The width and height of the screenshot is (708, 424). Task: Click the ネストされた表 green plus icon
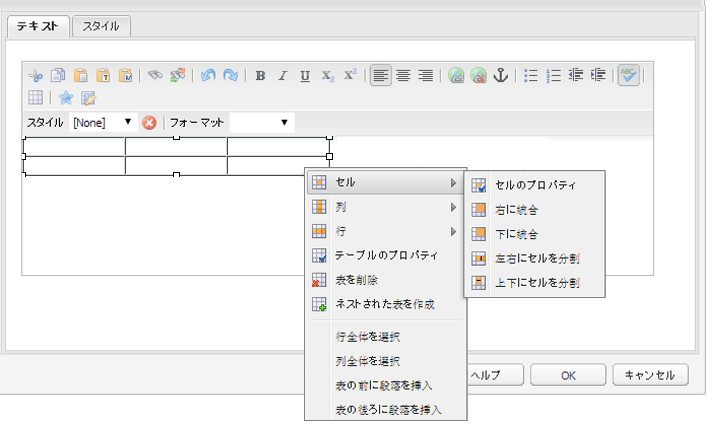click(319, 304)
